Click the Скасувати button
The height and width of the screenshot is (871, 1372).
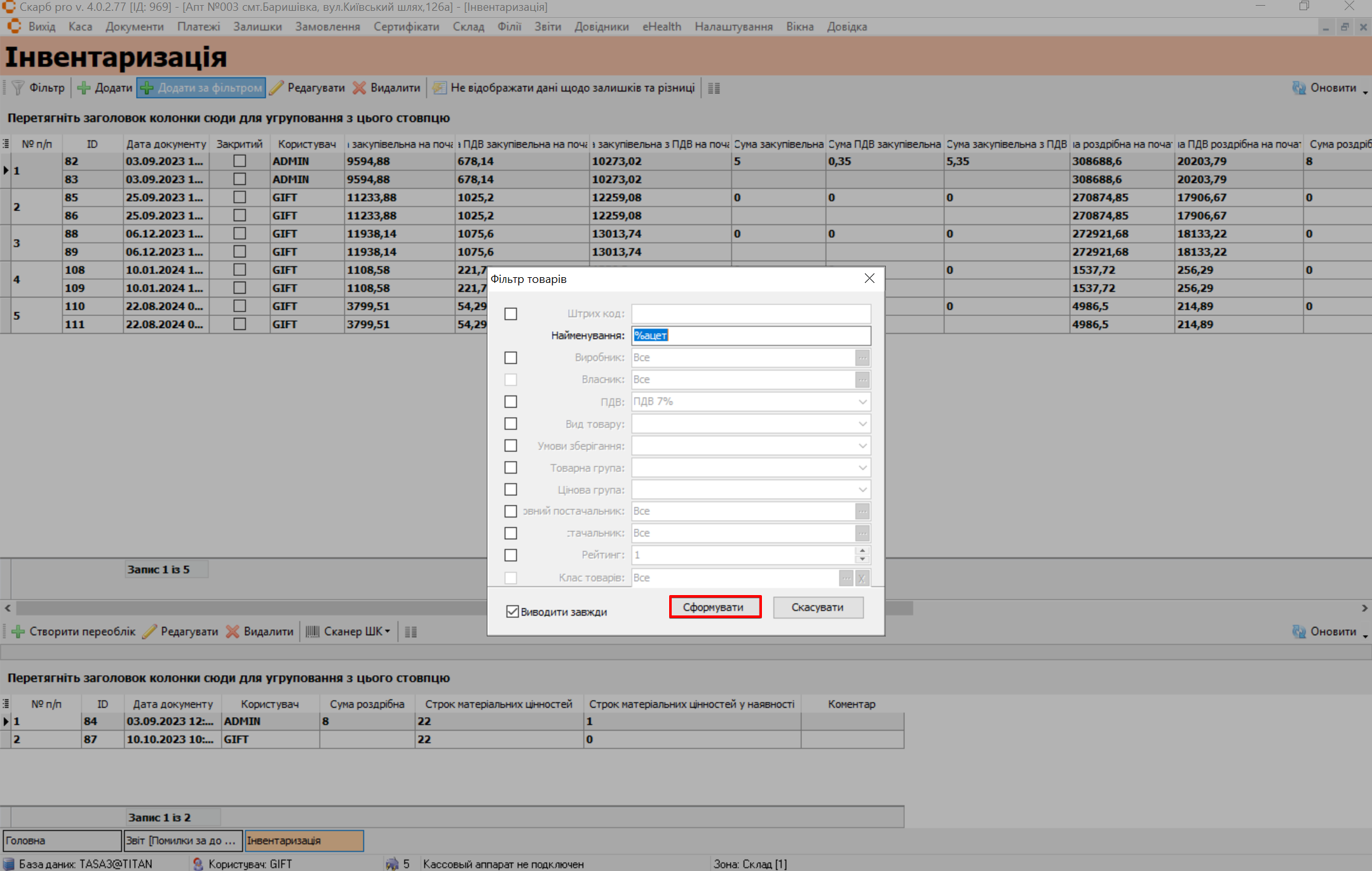817,607
